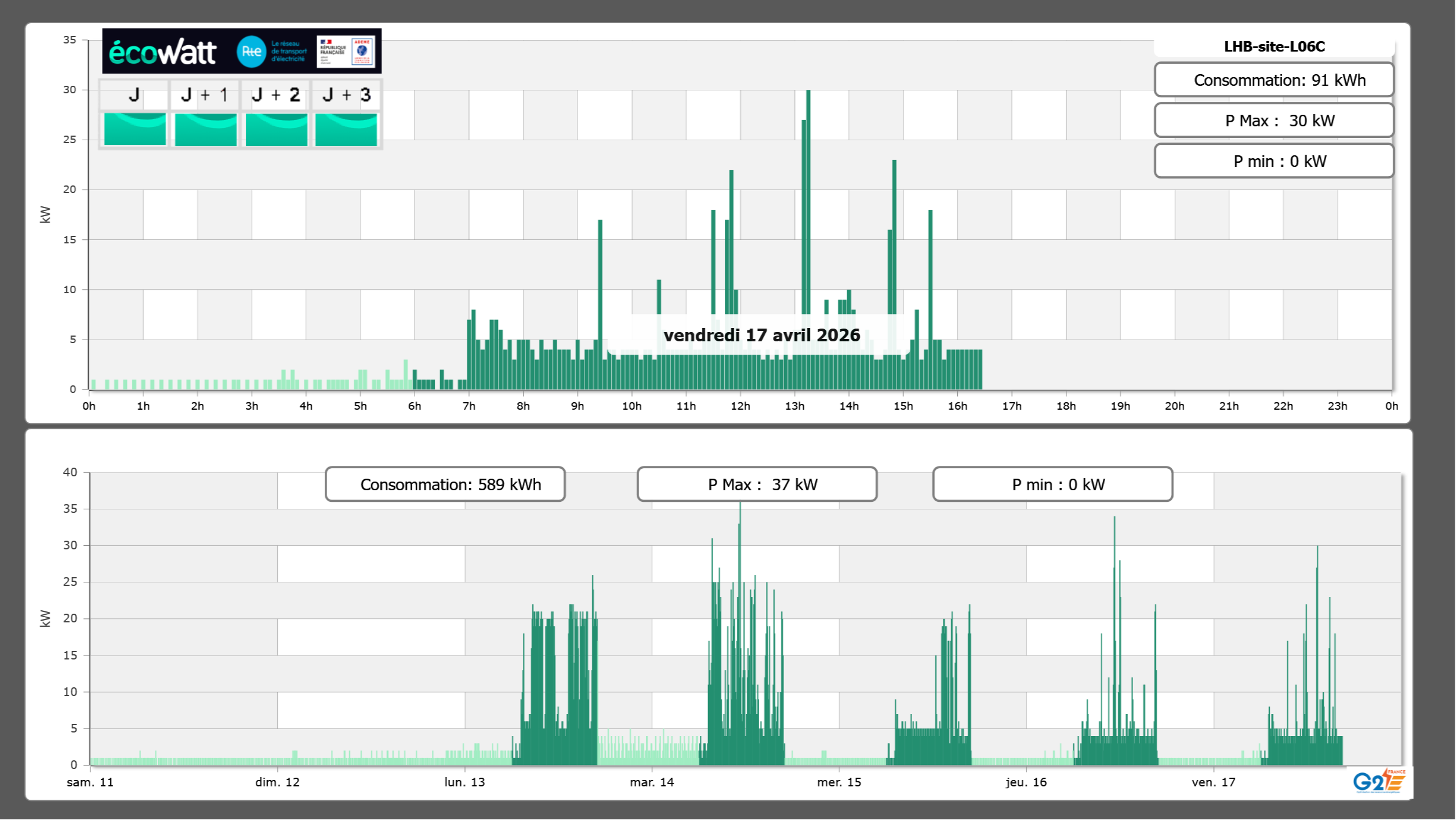
Task: Click the RTE round blue logo
Action: click(x=251, y=52)
